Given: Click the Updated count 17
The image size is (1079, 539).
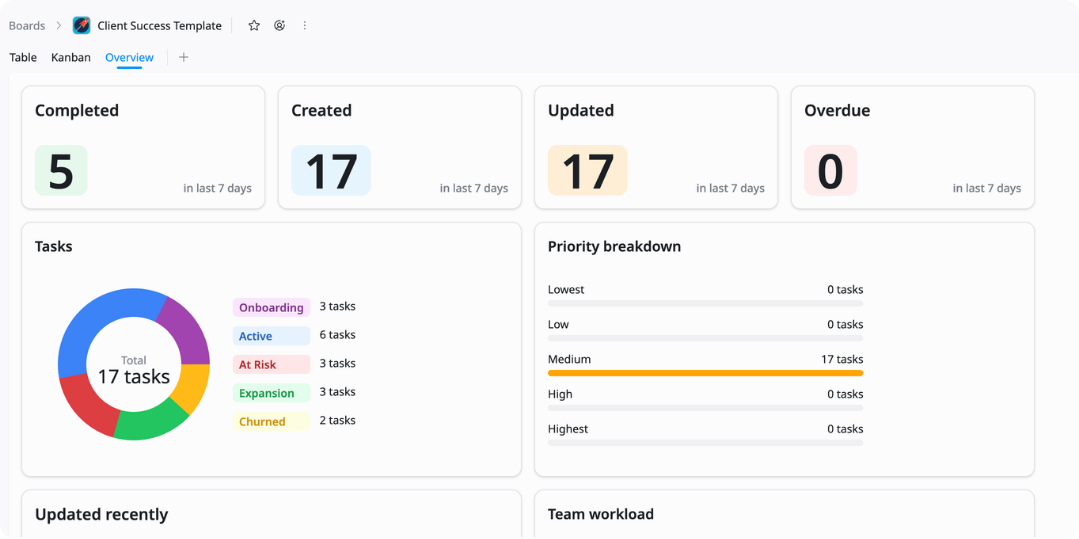Looking at the screenshot, I should pos(588,171).
